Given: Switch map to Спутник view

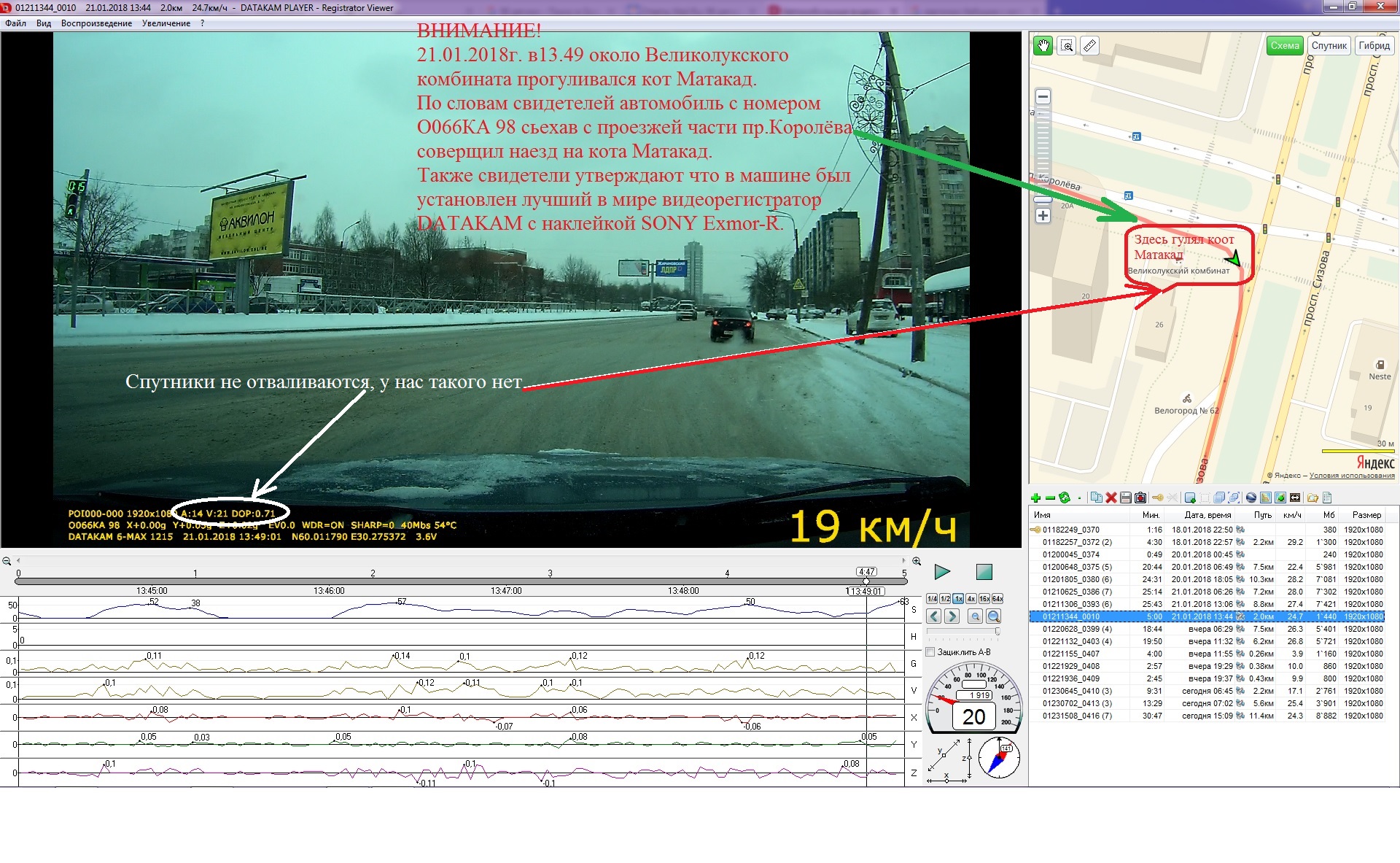Looking at the screenshot, I should click(1329, 45).
